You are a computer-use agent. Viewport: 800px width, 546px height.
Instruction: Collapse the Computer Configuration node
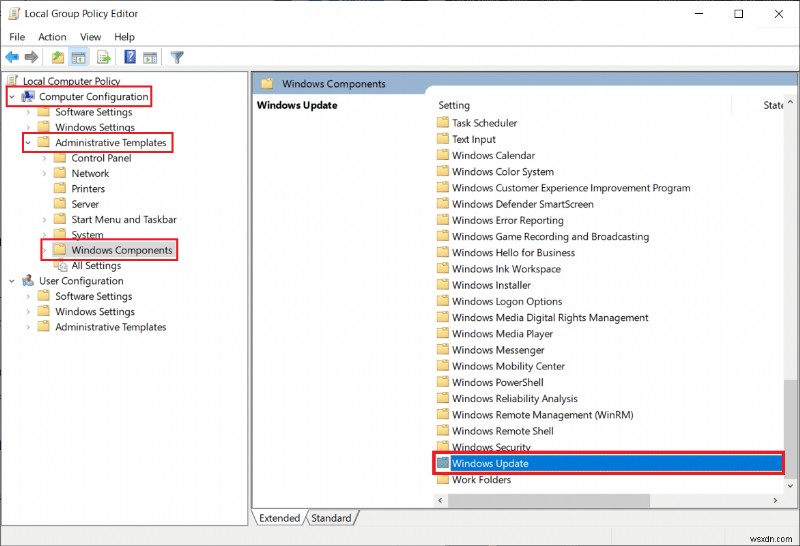(x=12, y=96)
